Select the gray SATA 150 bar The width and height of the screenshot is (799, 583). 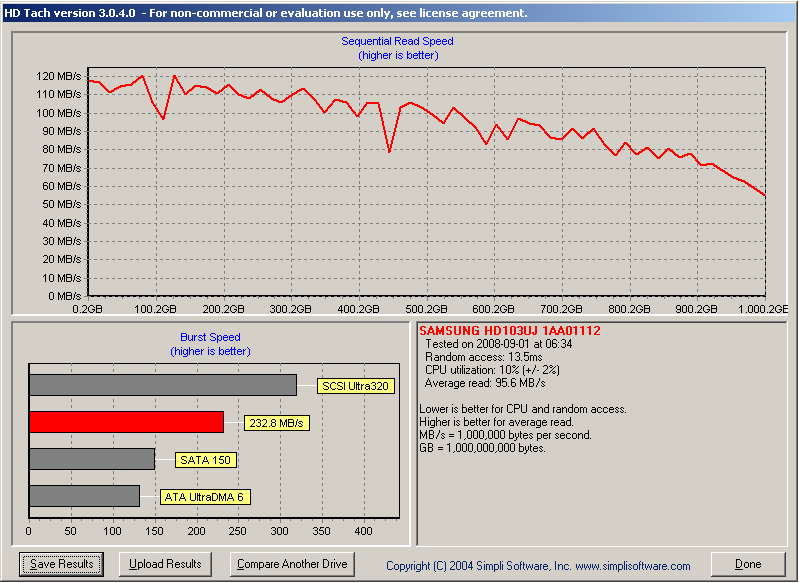(x=92, y=459)
